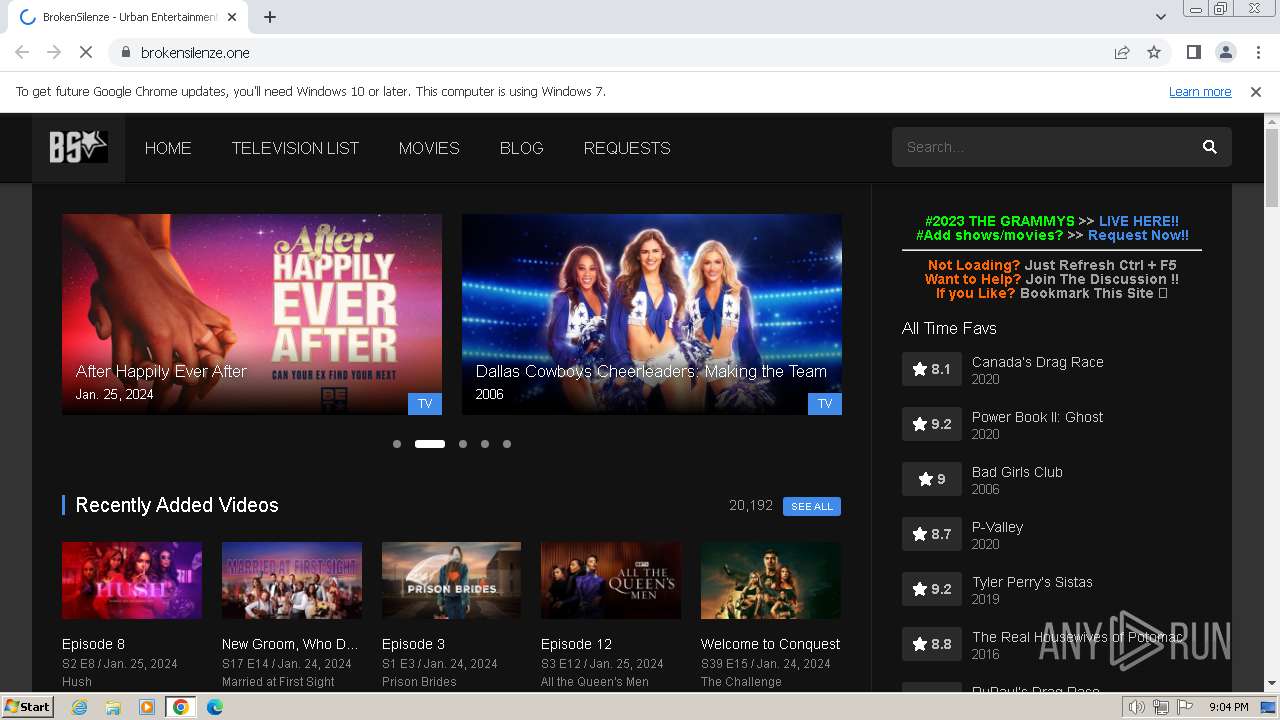Open Prison Brides Episode 3 thumbnail
Viewport: 1280px width, 720px height.
tap(451, 580)
